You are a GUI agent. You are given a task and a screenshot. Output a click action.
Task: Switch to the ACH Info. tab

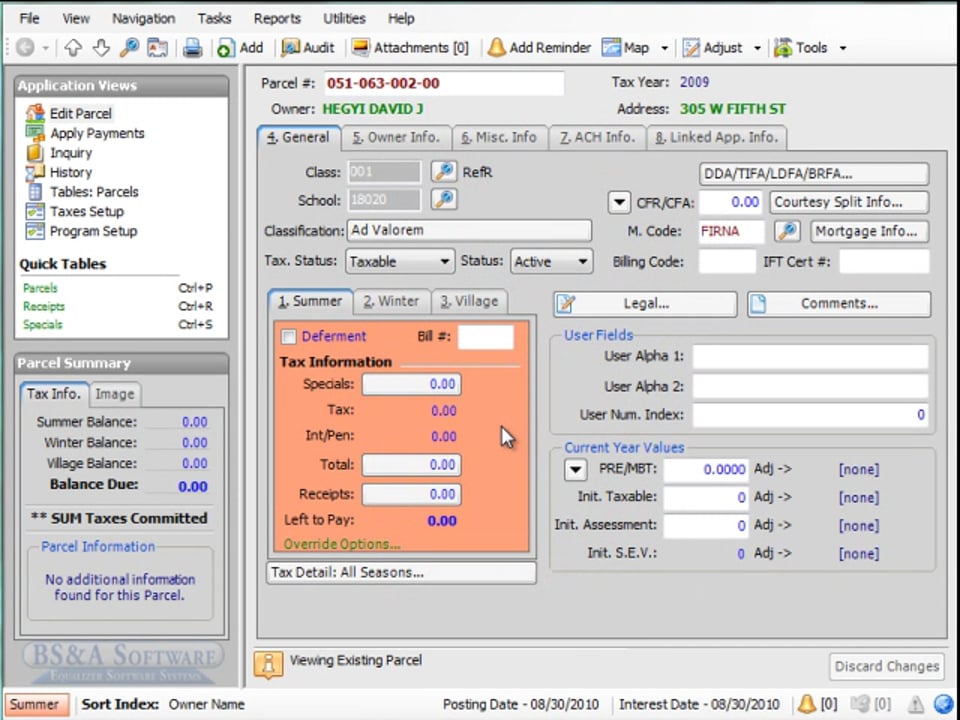pos(597,137)
